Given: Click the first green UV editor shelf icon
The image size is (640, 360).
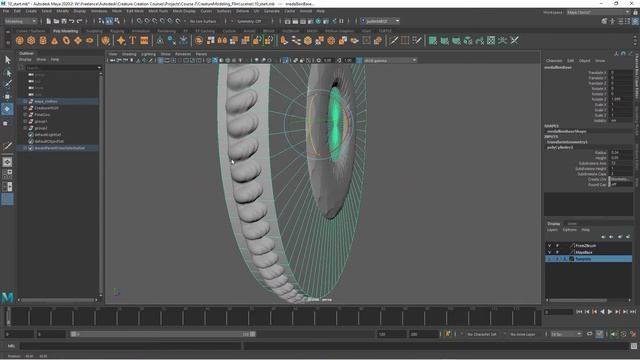Looking at the screenshot, I should (432, 40).
